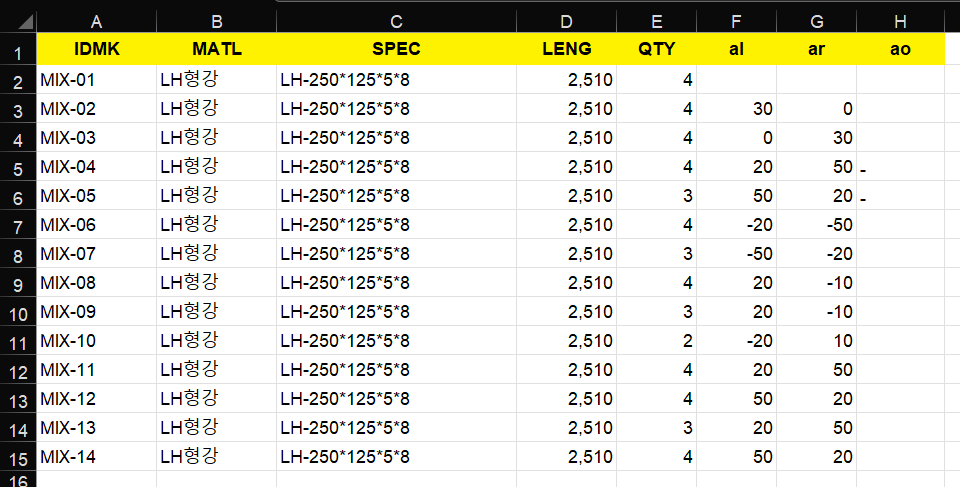960x487 pixels.
Task: Select column H header
Action: click(x=900, y=21)
